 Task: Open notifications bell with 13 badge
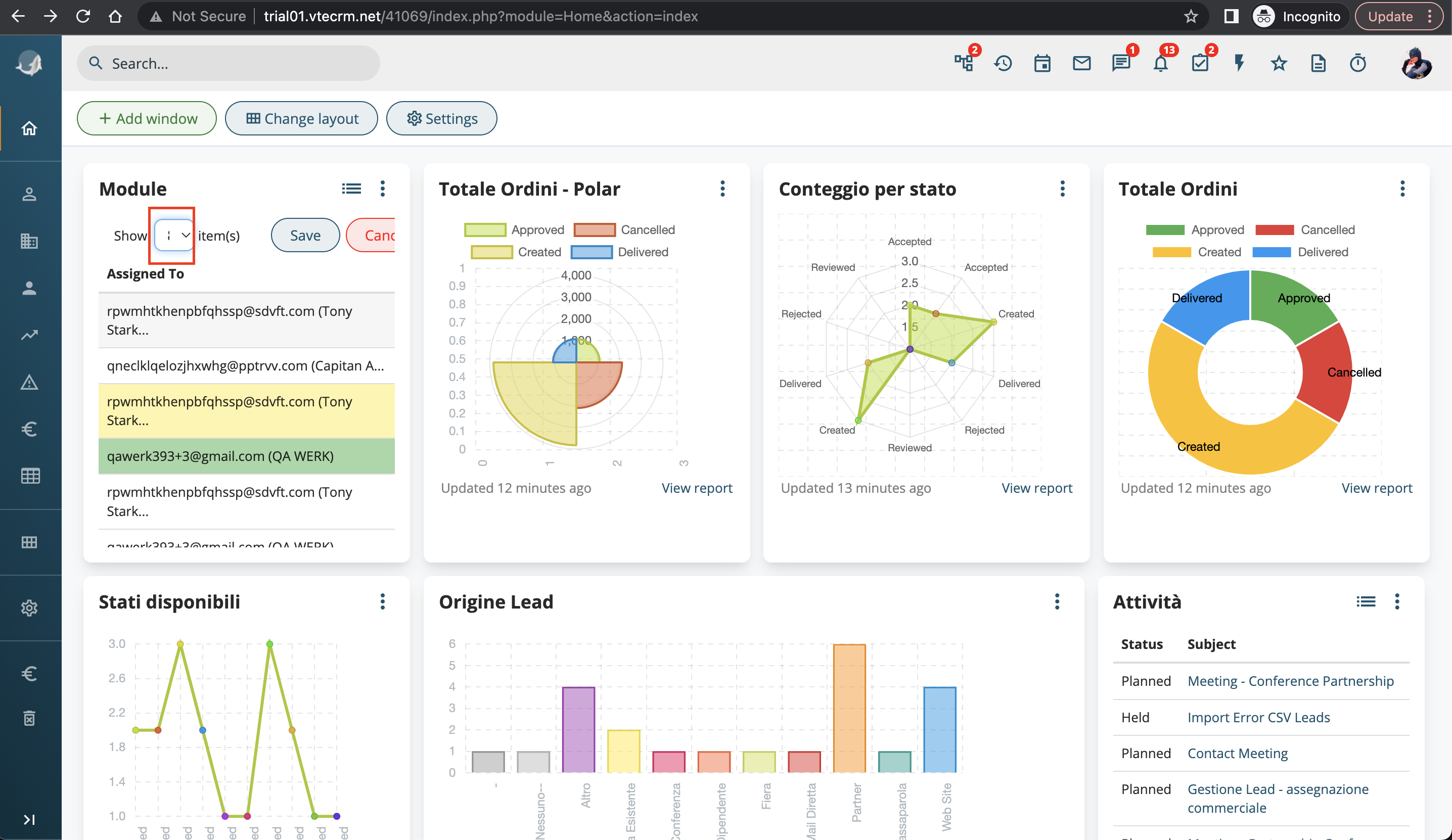click(1160, 63)
